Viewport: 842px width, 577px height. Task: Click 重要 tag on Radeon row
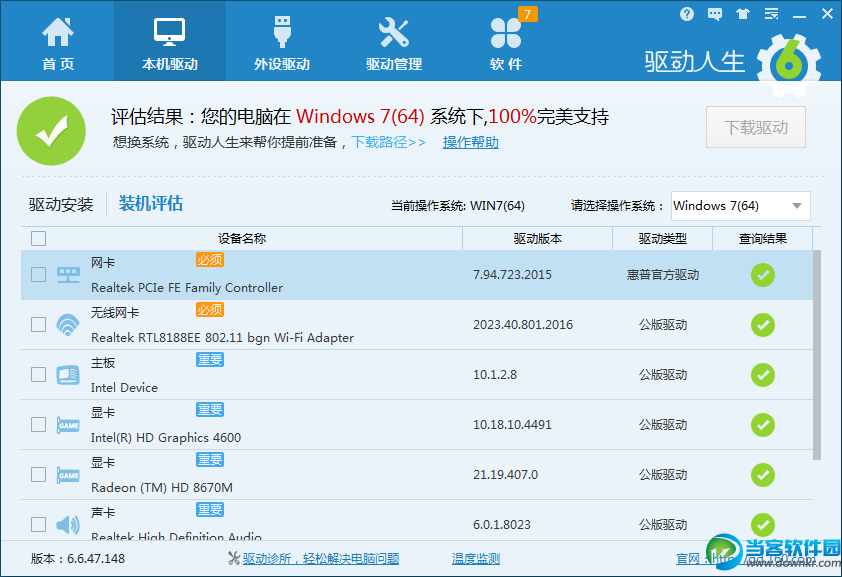pos(209,459)
